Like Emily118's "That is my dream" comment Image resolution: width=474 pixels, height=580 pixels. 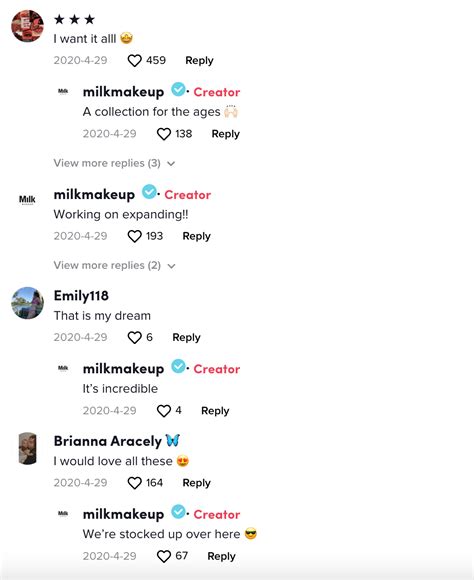134,337
